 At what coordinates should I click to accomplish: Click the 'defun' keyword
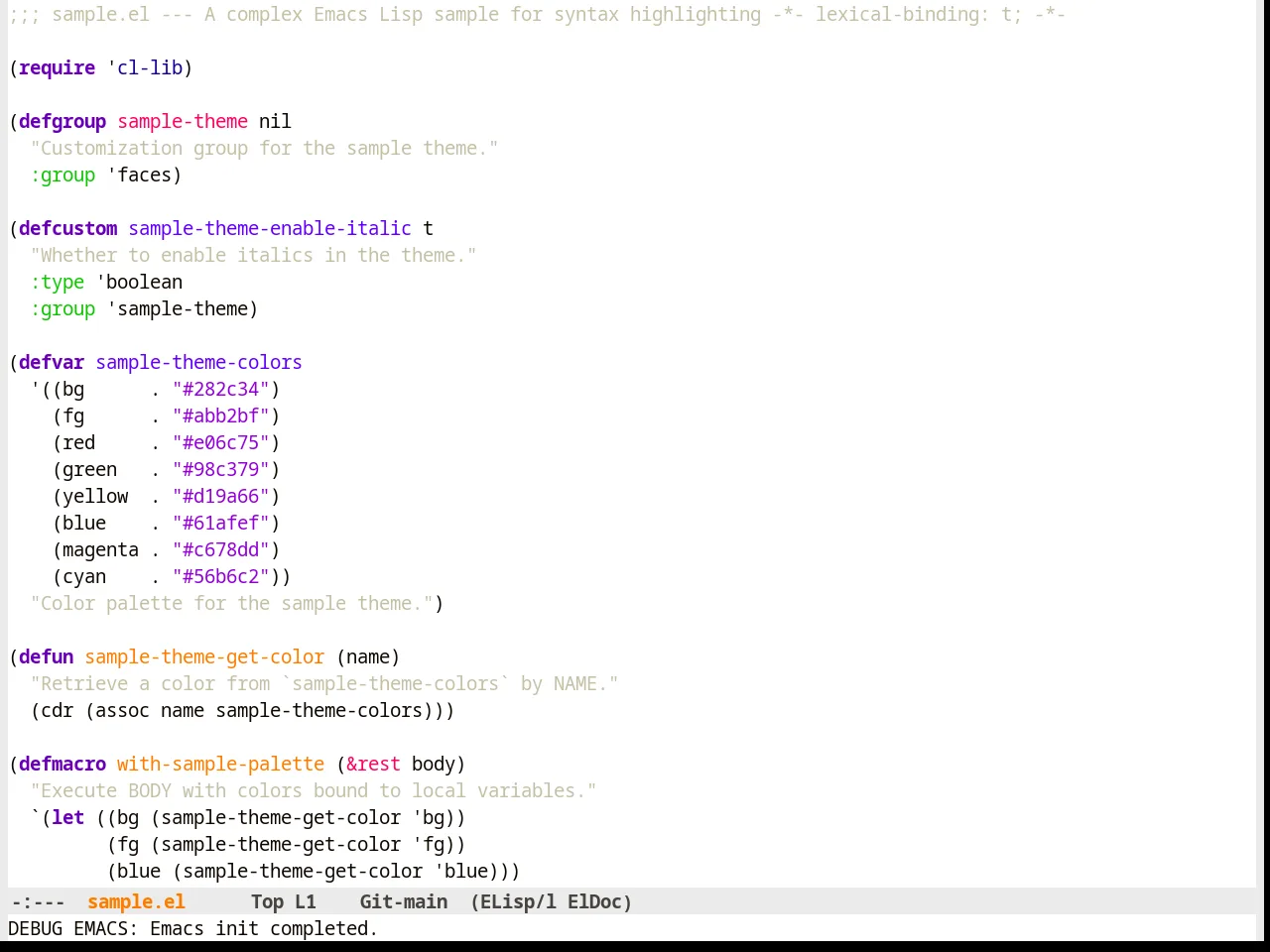click(x=47, y=656)
